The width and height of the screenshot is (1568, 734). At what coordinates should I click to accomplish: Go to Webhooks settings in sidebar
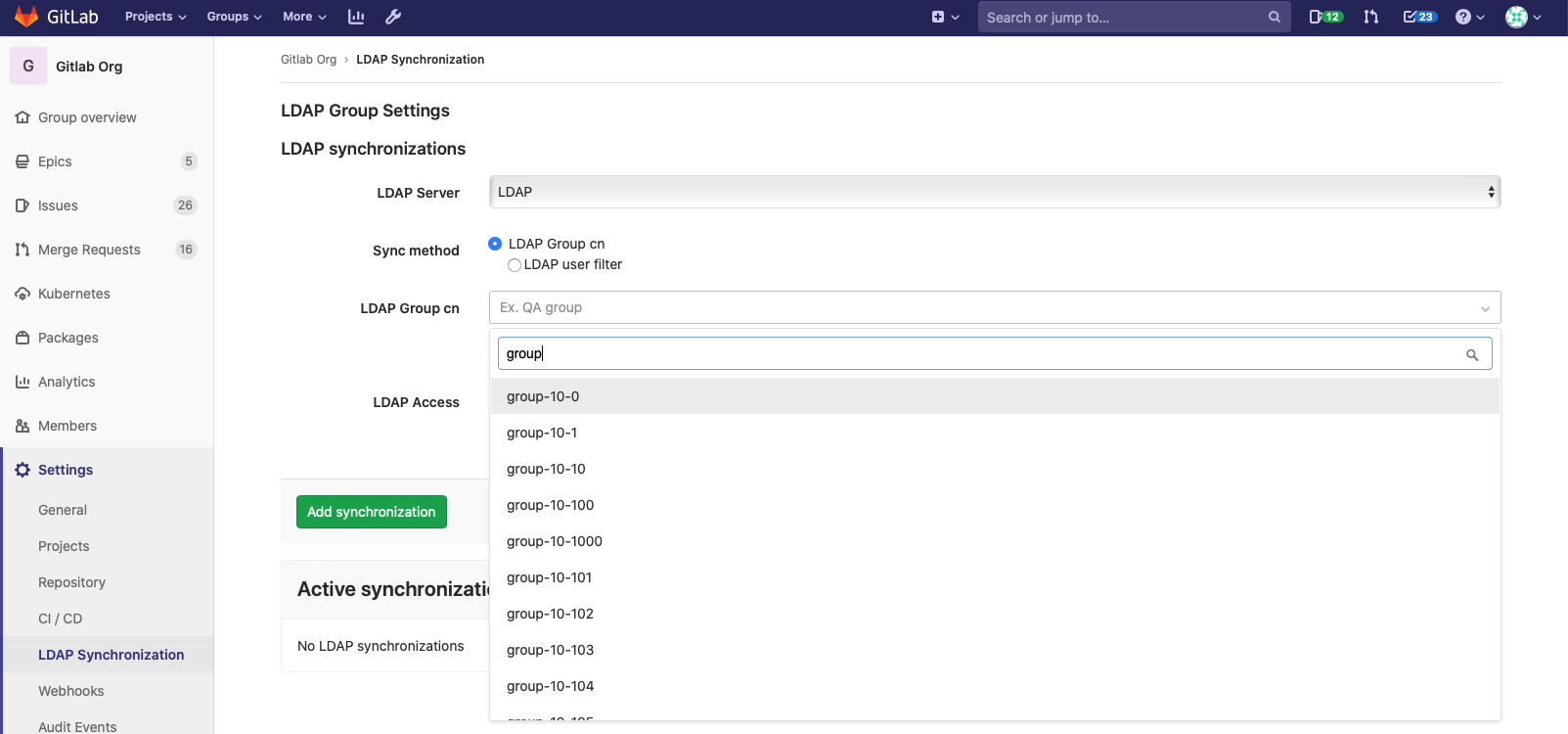70,691
